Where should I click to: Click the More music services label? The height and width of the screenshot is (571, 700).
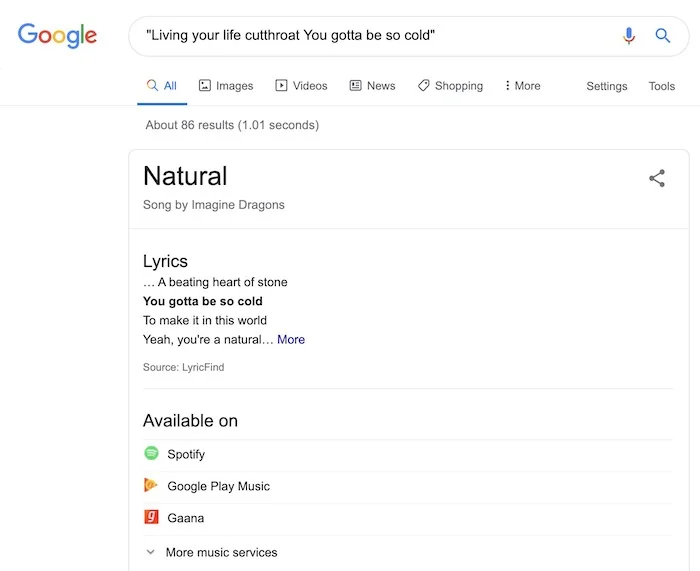coord(221,553)
